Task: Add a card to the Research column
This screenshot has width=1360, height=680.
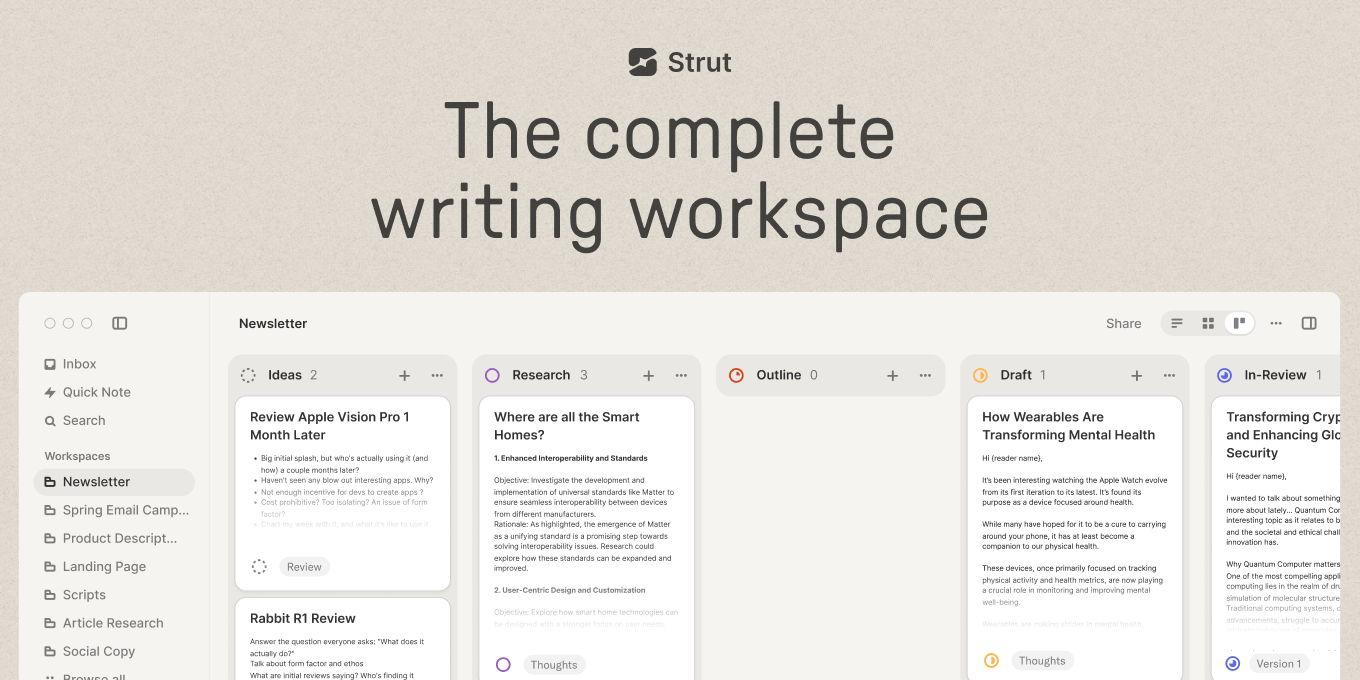Action: coord(649,376)
